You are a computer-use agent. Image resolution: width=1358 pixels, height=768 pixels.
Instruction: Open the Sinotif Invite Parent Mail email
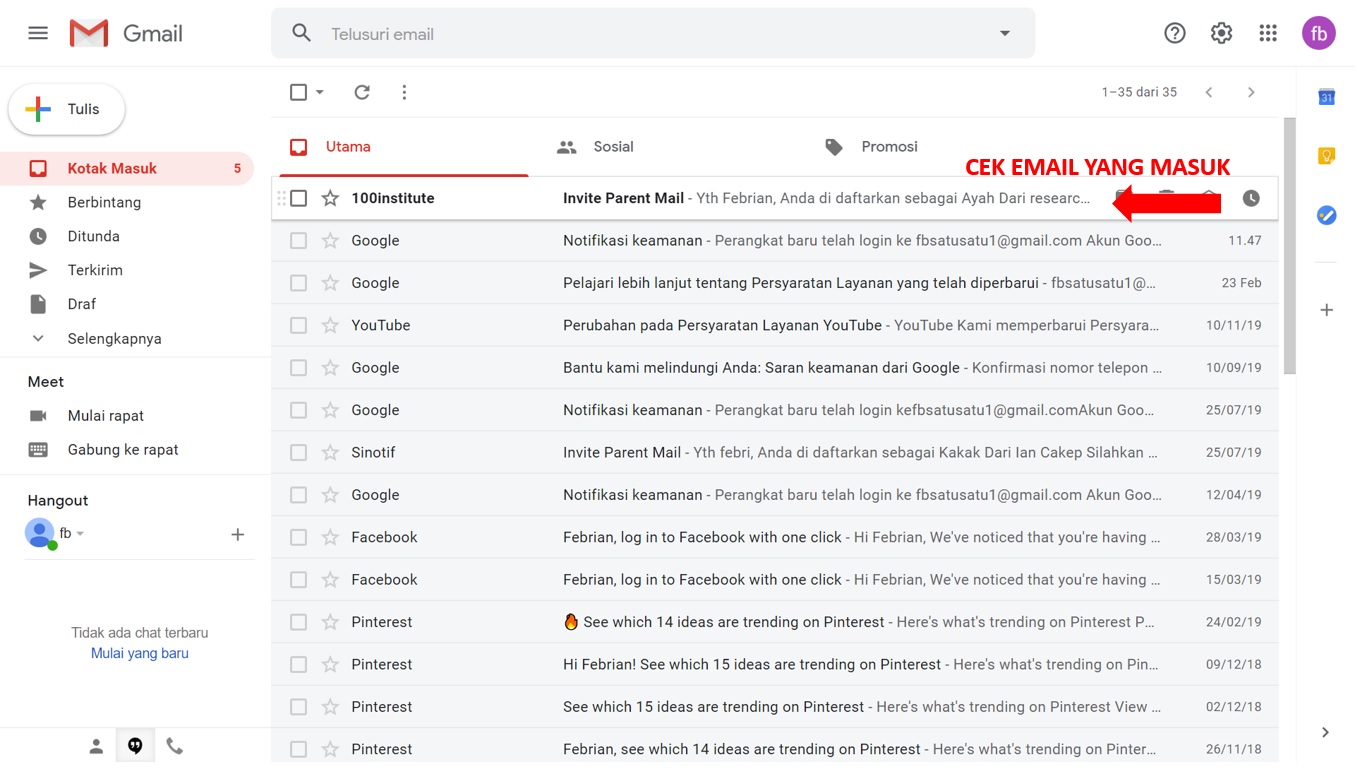[x=775, y=452]
